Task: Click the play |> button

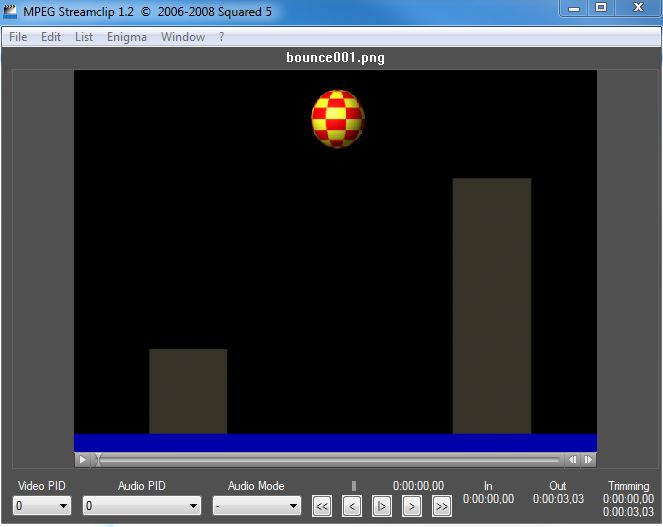Action: click(381, 506)
